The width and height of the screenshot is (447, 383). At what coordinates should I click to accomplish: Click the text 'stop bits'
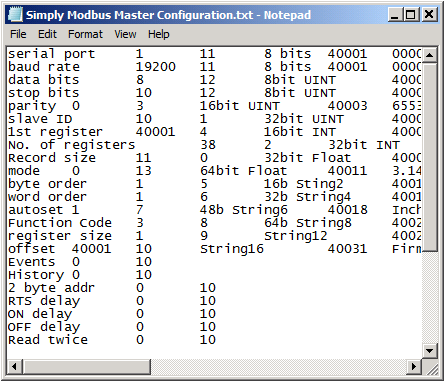[x=44, y=93]
